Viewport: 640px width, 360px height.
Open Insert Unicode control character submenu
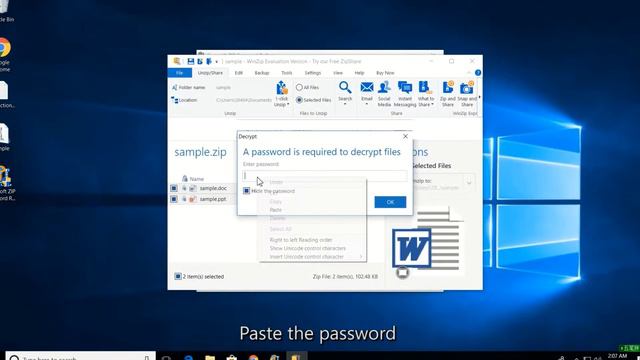pyautogui.click(x=312, y=257)
